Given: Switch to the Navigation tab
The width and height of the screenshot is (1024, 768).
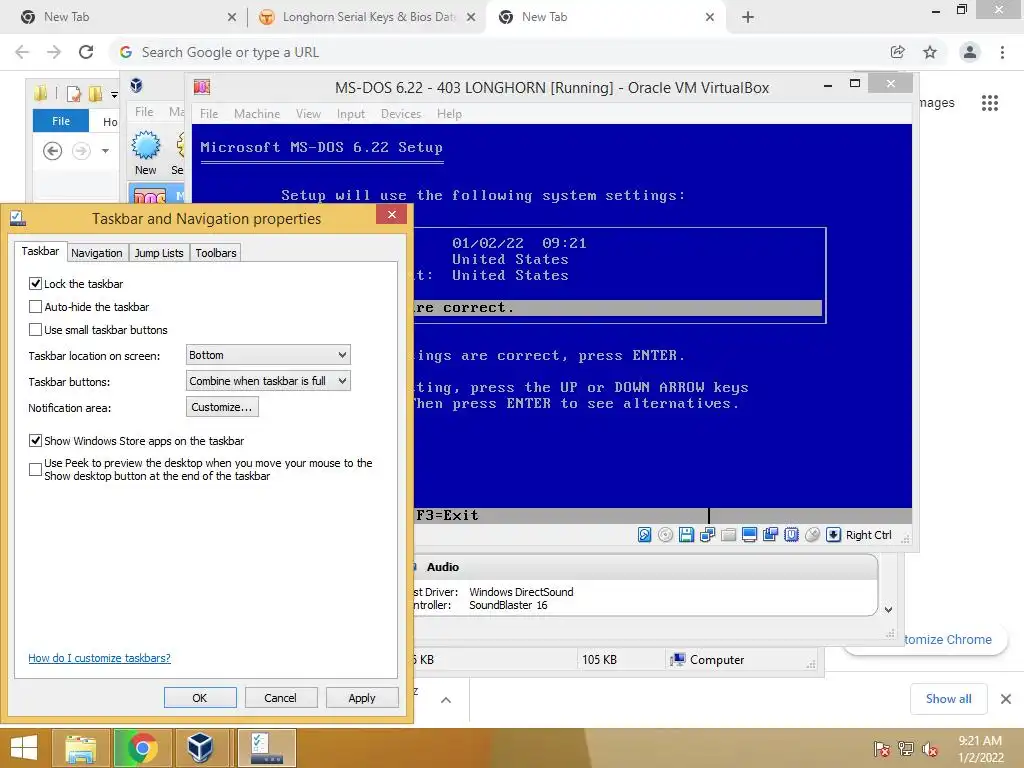Looking at the screenshot, I should 97,253.
